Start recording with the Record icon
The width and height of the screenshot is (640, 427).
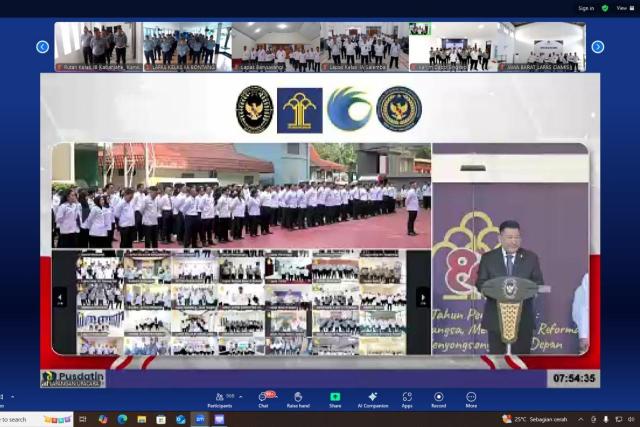(438, 398)
